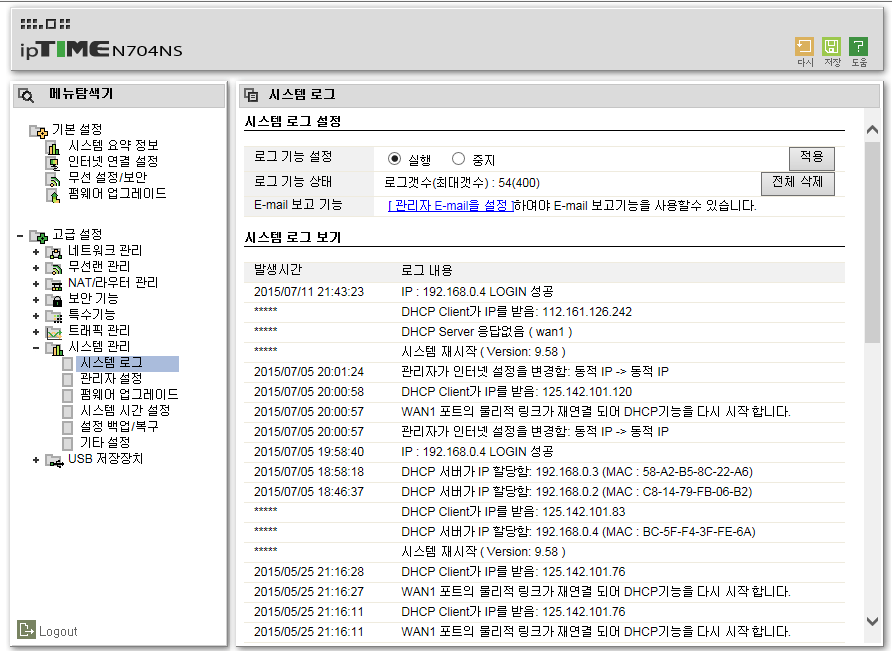Expand the NAT/라우터 관리 node
The height and width of the screenshot is (651, 892).
click(36, 283)
